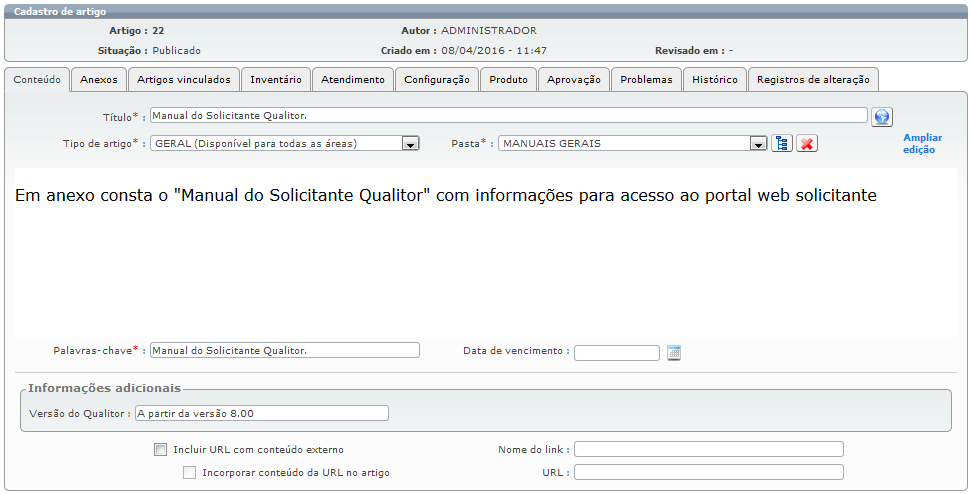Expand the Pasta MANUAIS GERAIS dropdown
Screen dimensions: 971x494
tap(633, 144)
